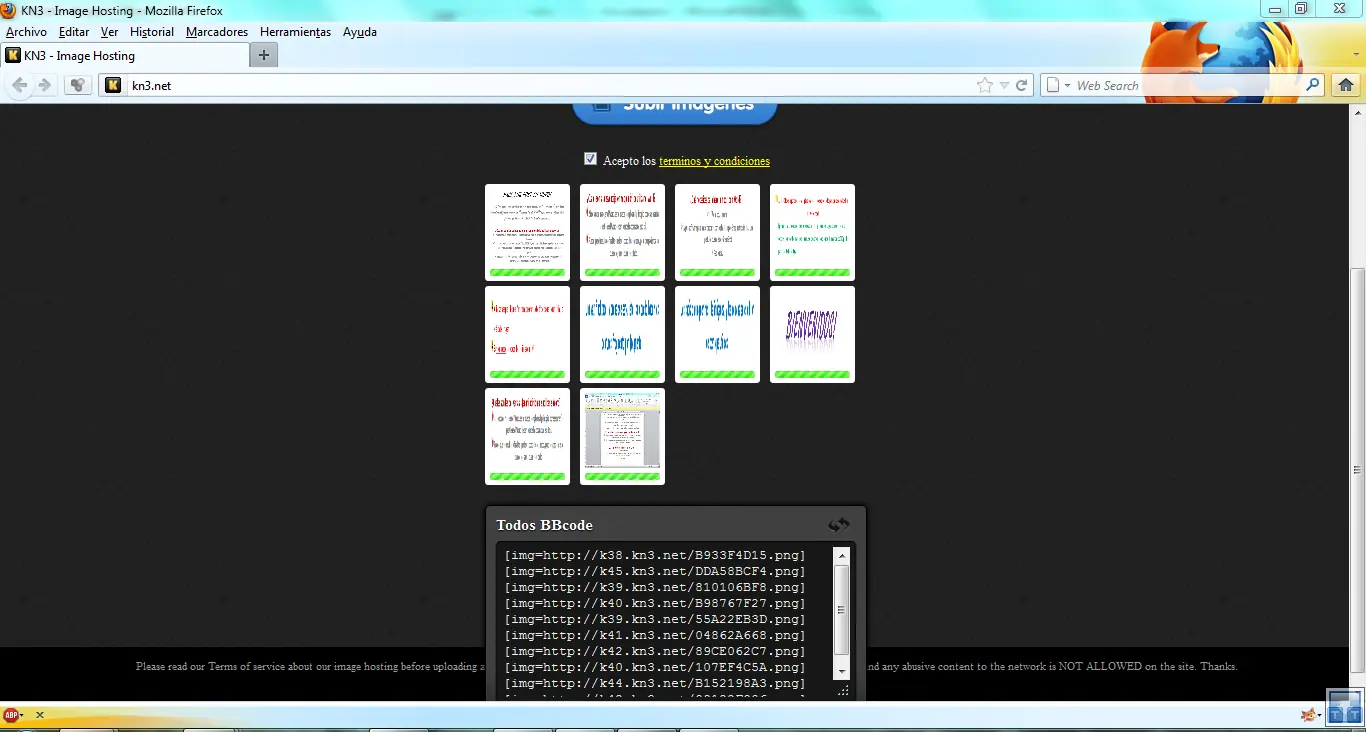Select the purple BIENVENIDOS image thumbnail

point(812,334)
